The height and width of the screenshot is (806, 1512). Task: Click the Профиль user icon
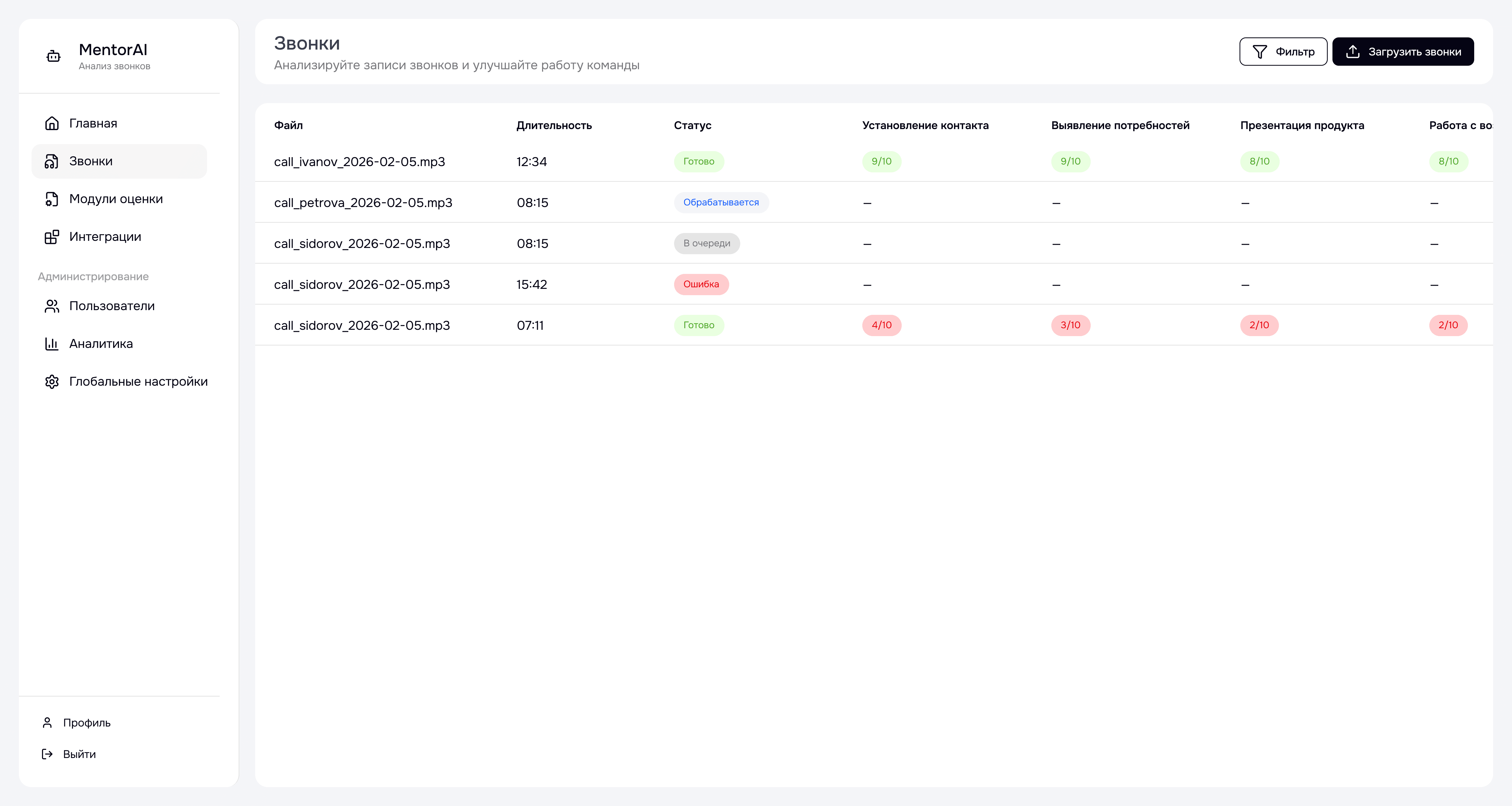[x=48, y=723]
